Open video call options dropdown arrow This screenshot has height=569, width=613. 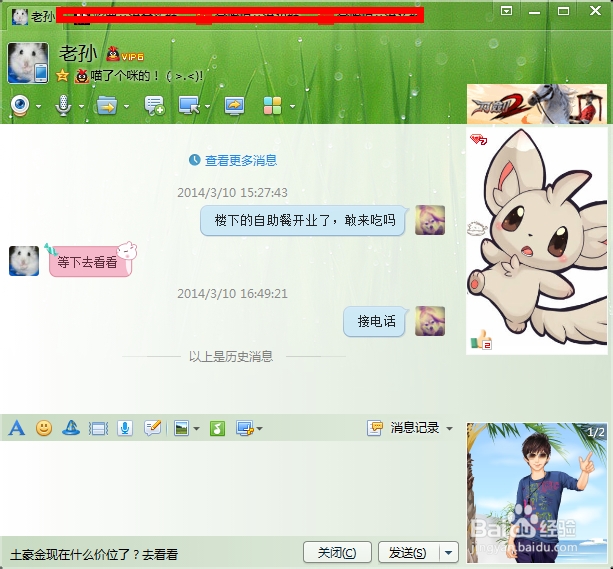click(x=38, y=106)
